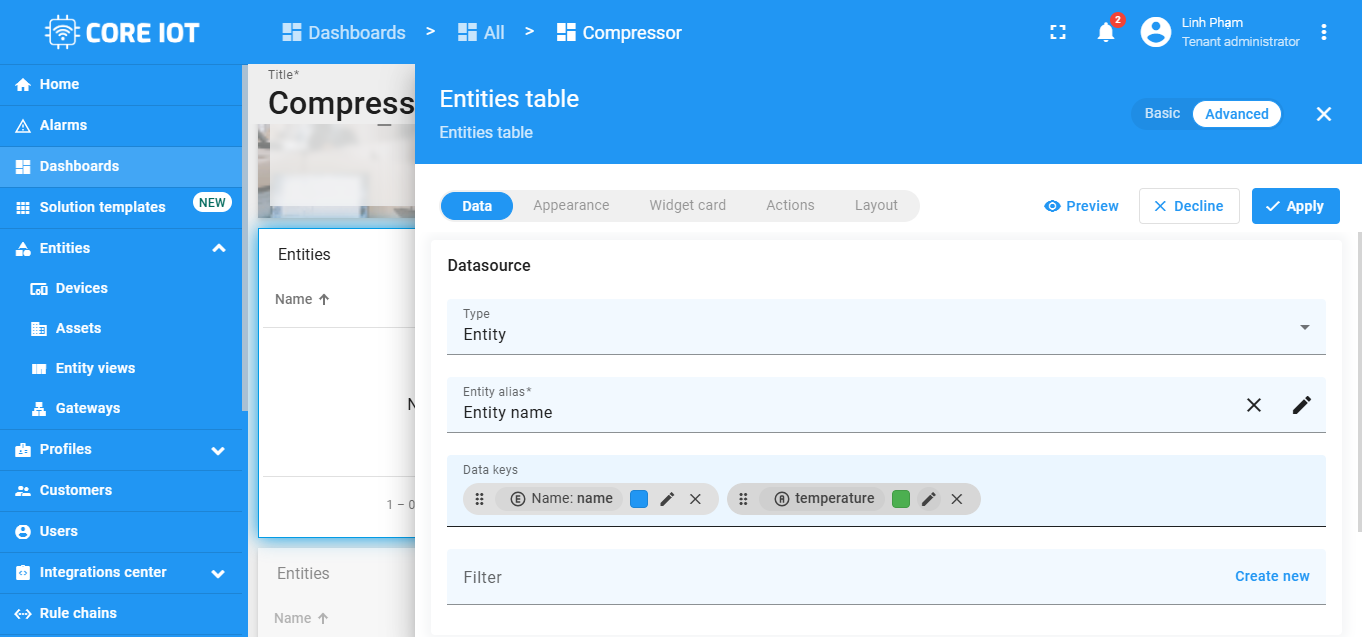Select the Layout tab
1362x637 pixels.
pyautogui.click(x=876, y=205)
